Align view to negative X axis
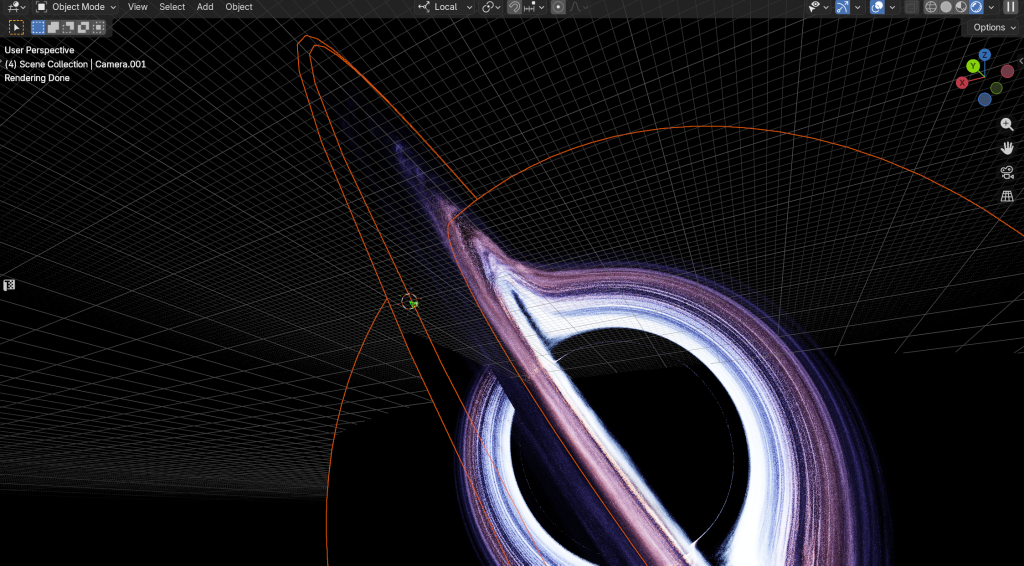1024x566 pixels. [1007, 71]
